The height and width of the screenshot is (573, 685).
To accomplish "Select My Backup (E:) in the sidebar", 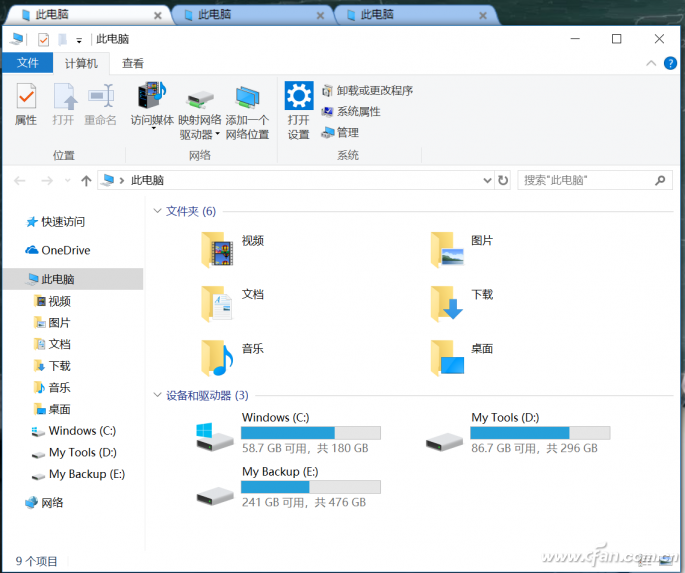I will (78, 474).
